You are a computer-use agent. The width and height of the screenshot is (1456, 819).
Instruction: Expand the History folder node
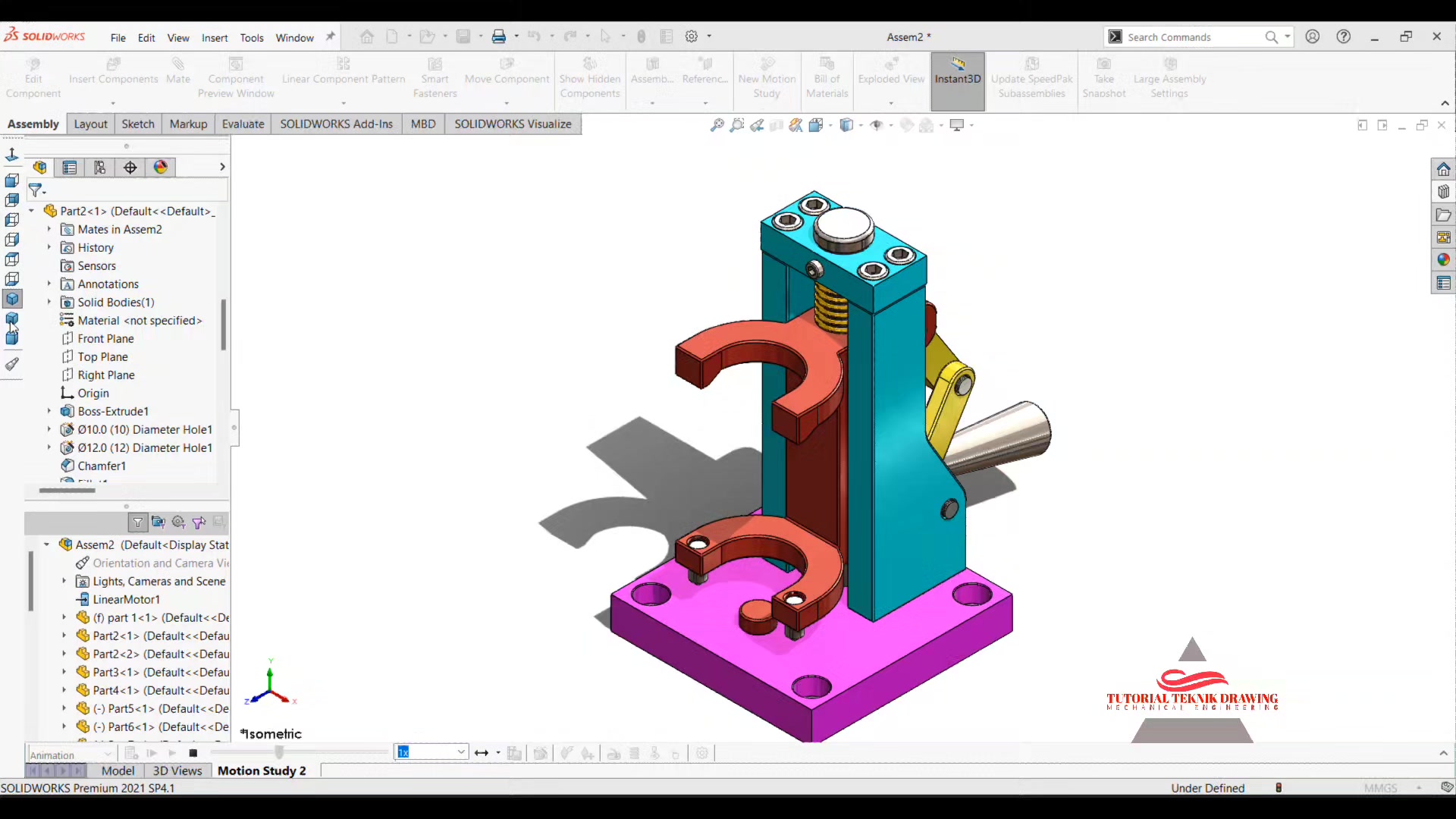(x=49, y=247)
